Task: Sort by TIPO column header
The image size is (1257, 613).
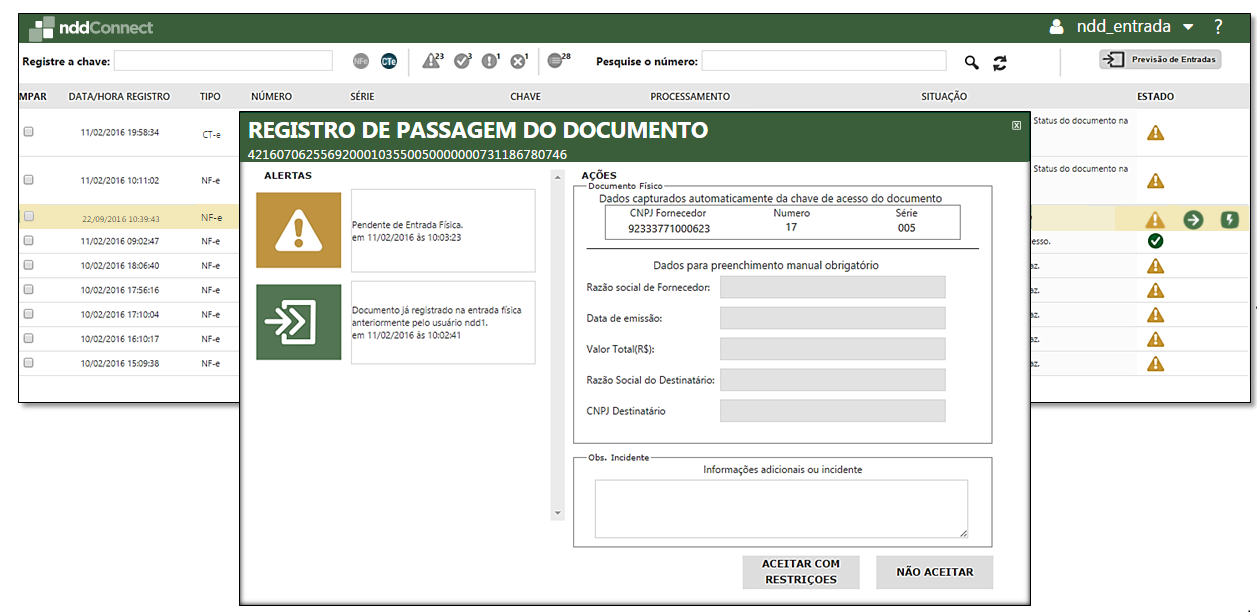Action: click(x=210, y=97)
